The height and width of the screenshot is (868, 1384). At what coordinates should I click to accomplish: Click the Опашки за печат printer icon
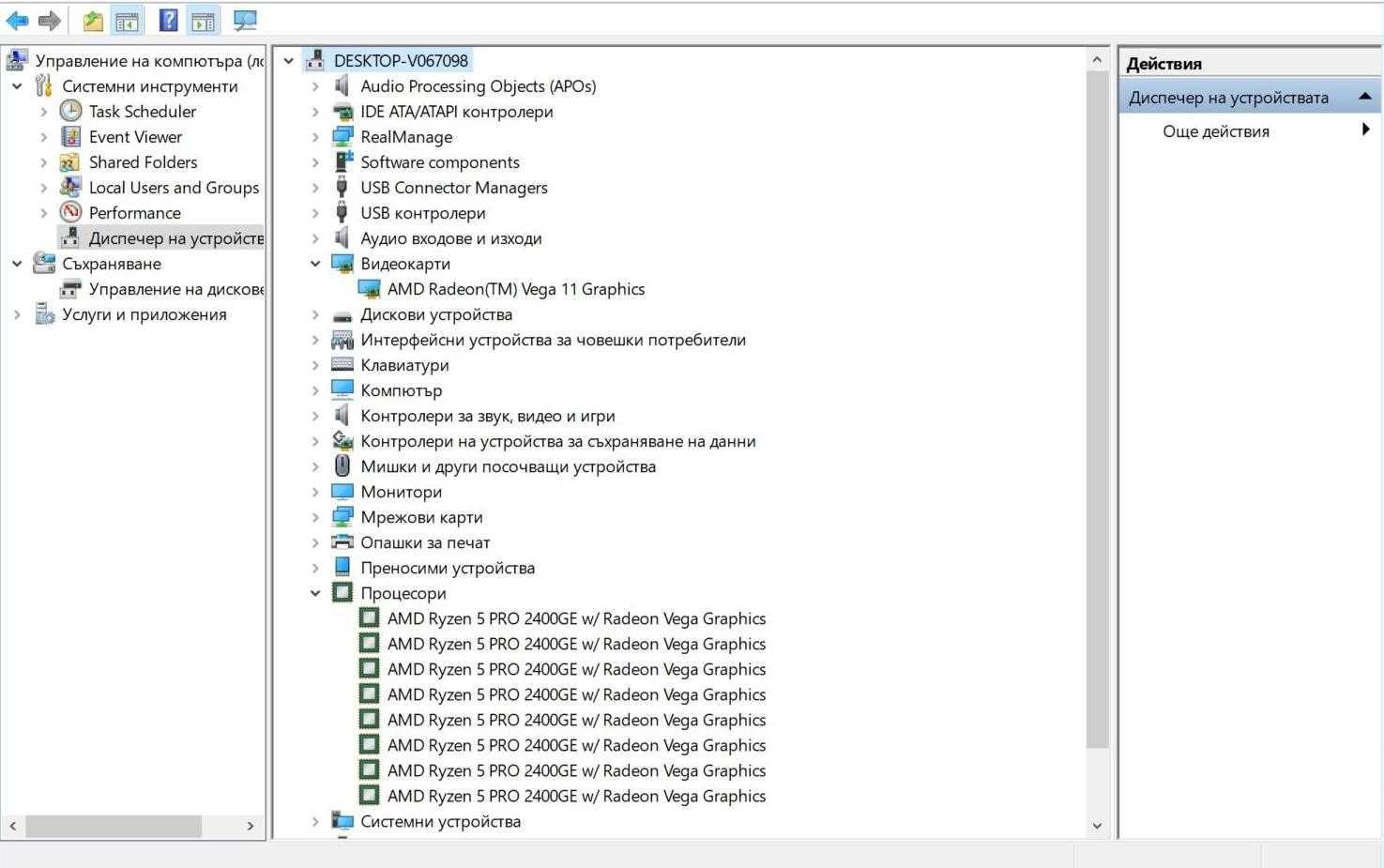[x=342, y=541]
